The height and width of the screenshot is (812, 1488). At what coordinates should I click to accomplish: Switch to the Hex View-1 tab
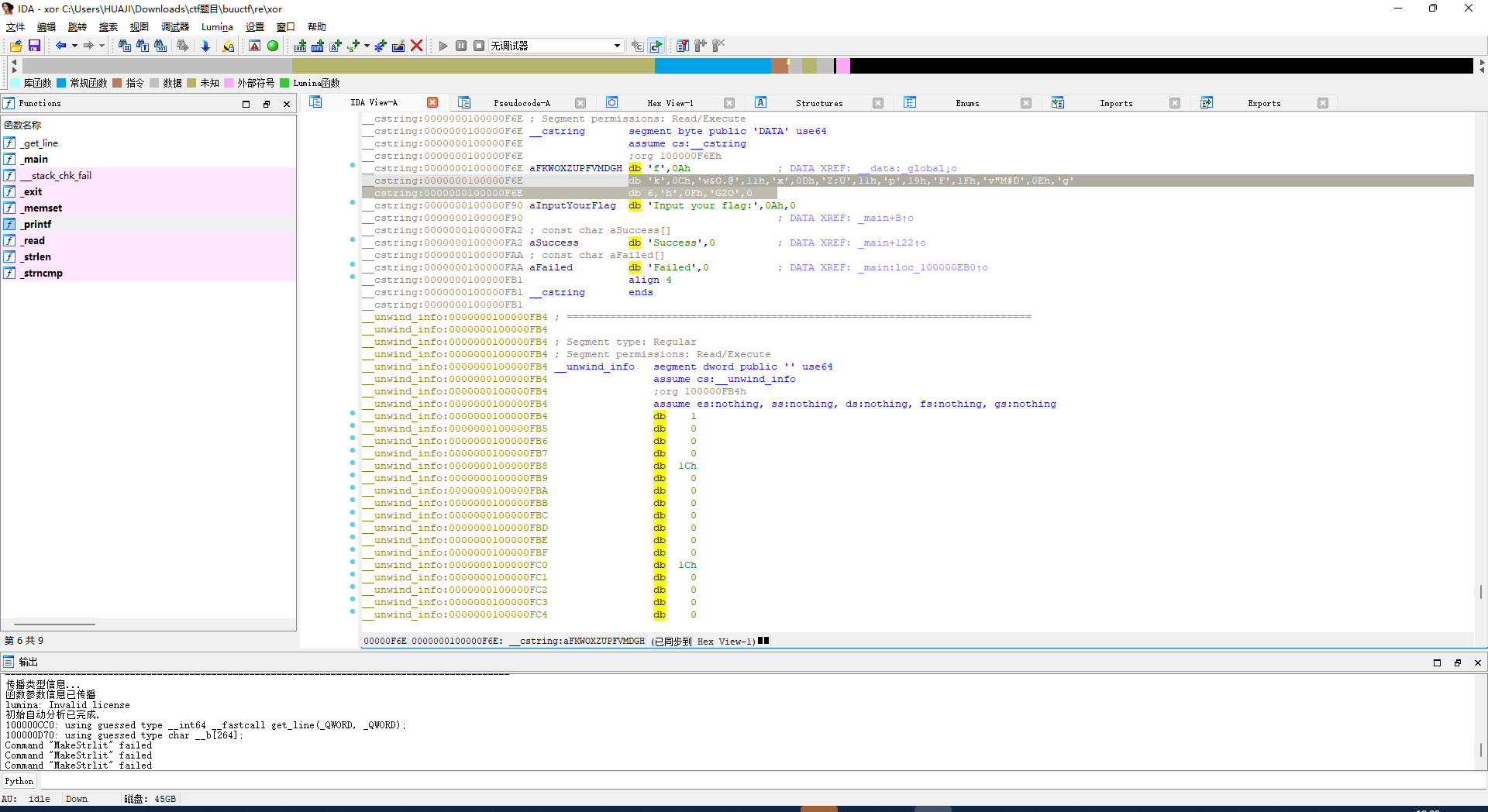click(x=670, y=103)
